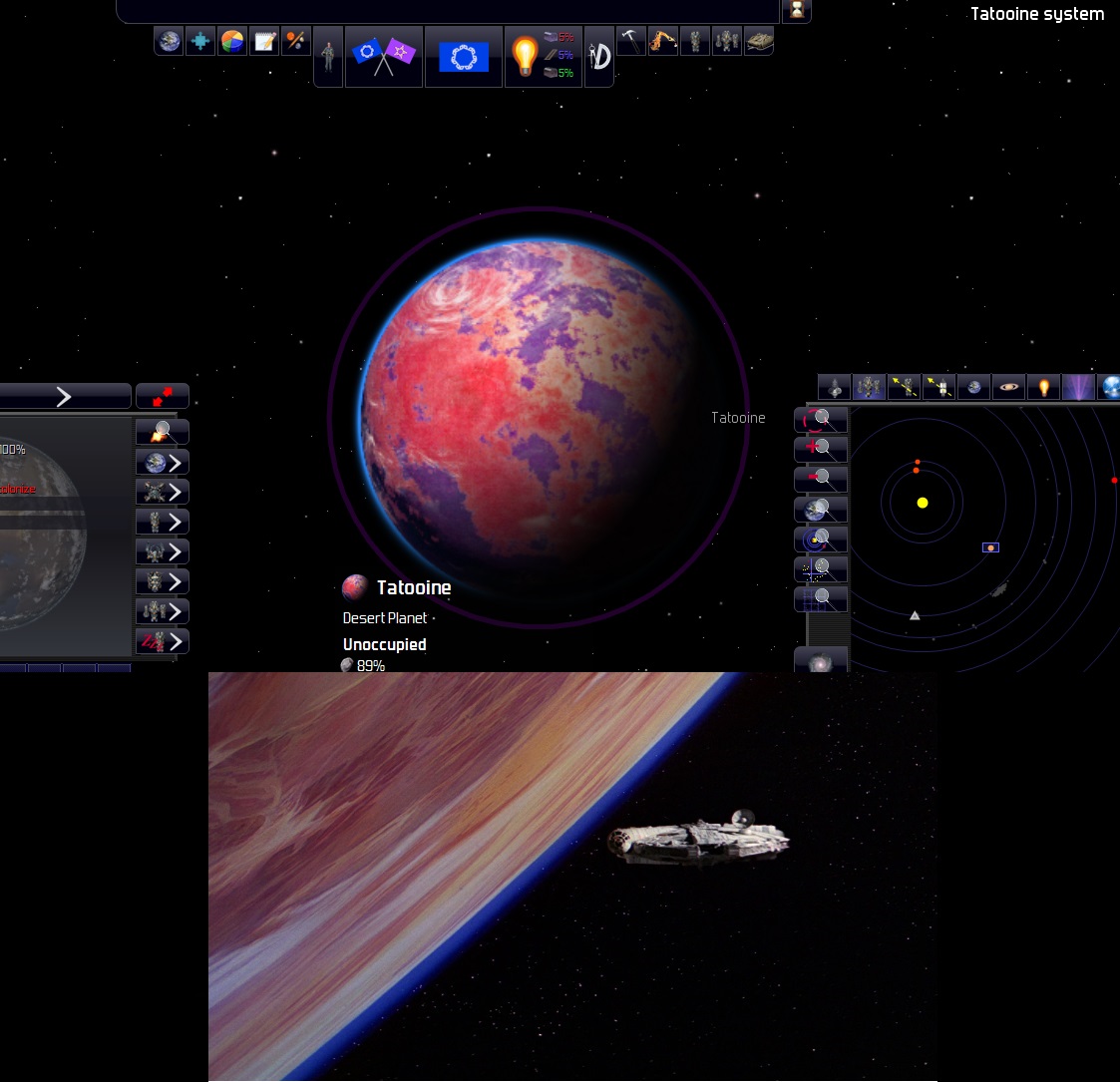
Task: Toggle ringed planet resources overlay
Action: [x=1009, y=387]
